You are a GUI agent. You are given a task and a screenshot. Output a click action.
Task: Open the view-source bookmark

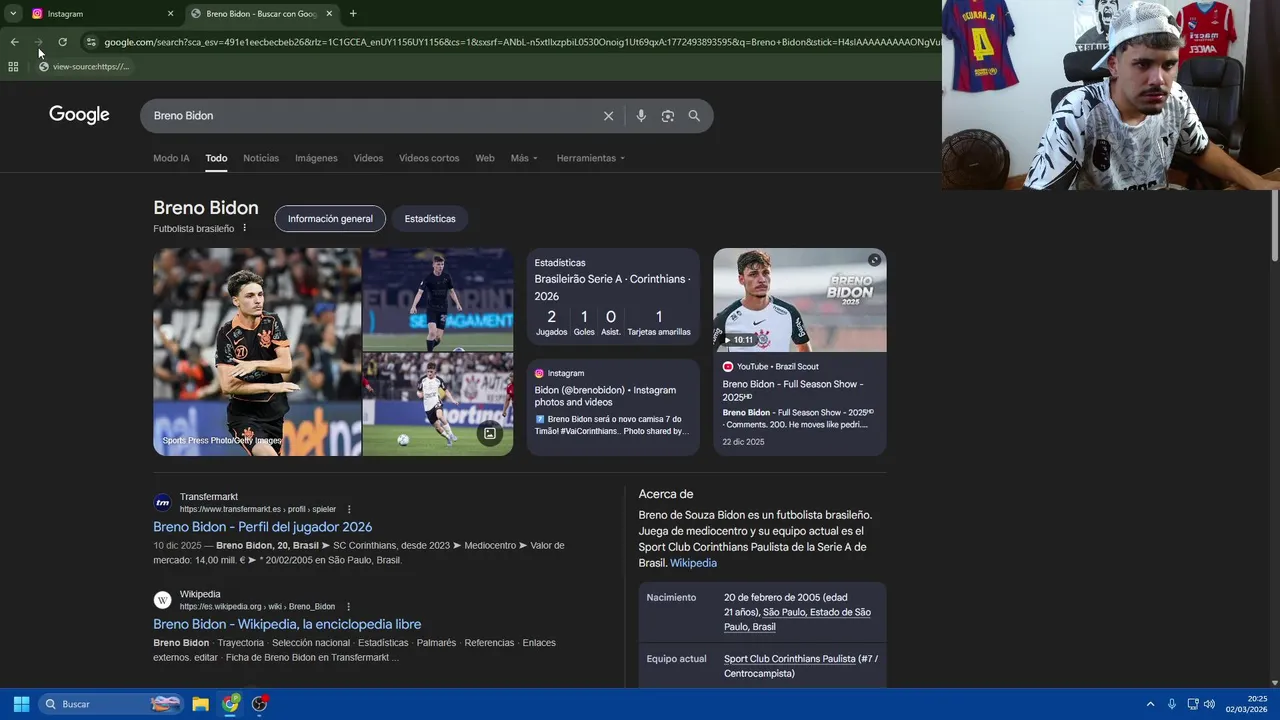tap(84, 67)
